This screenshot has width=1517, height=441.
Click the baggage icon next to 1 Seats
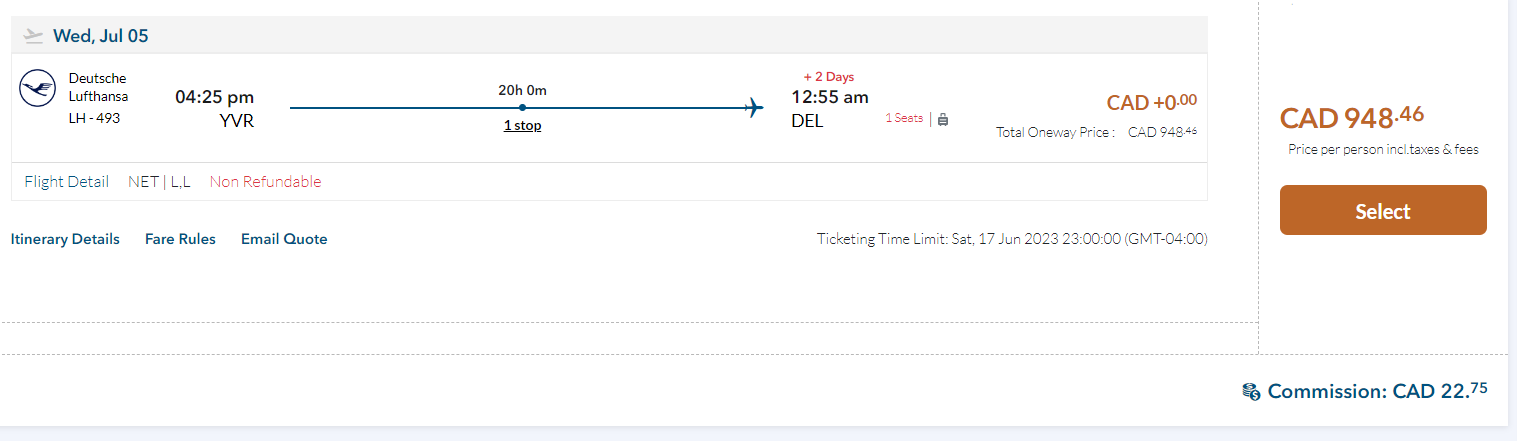[x=942, y=118]
